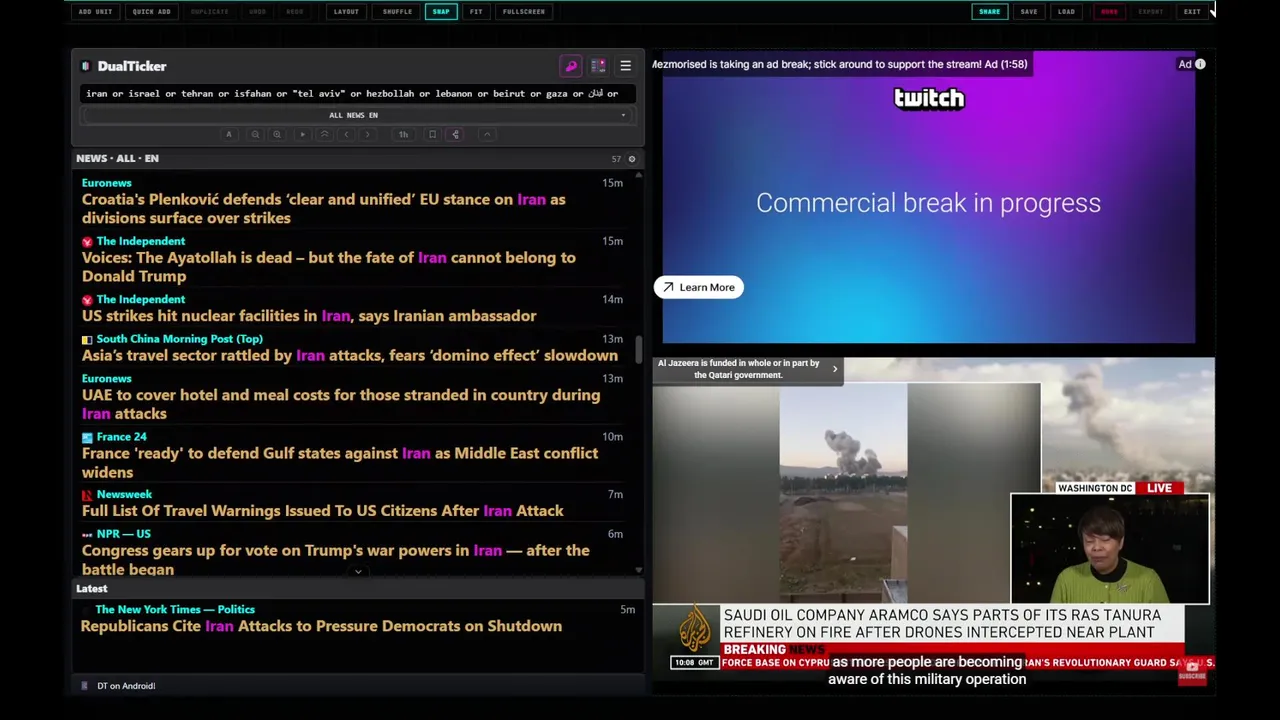Click the DUPLICATE button in top bar

click(210, 12)
